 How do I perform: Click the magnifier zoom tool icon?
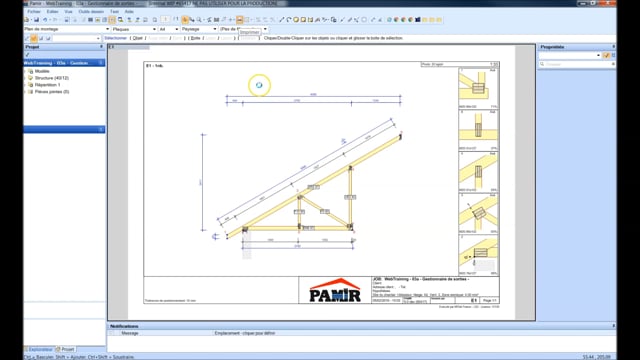(199, 20)
